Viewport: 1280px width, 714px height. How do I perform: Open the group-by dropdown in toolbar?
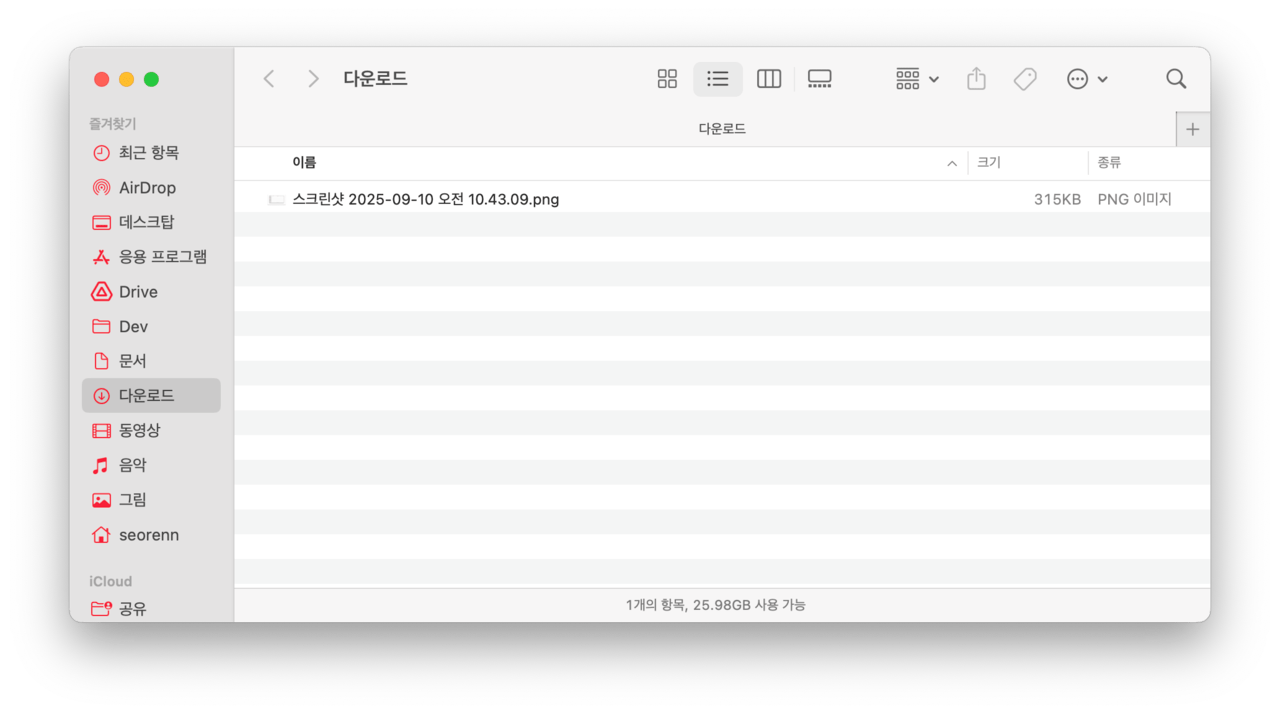point(917,79)
